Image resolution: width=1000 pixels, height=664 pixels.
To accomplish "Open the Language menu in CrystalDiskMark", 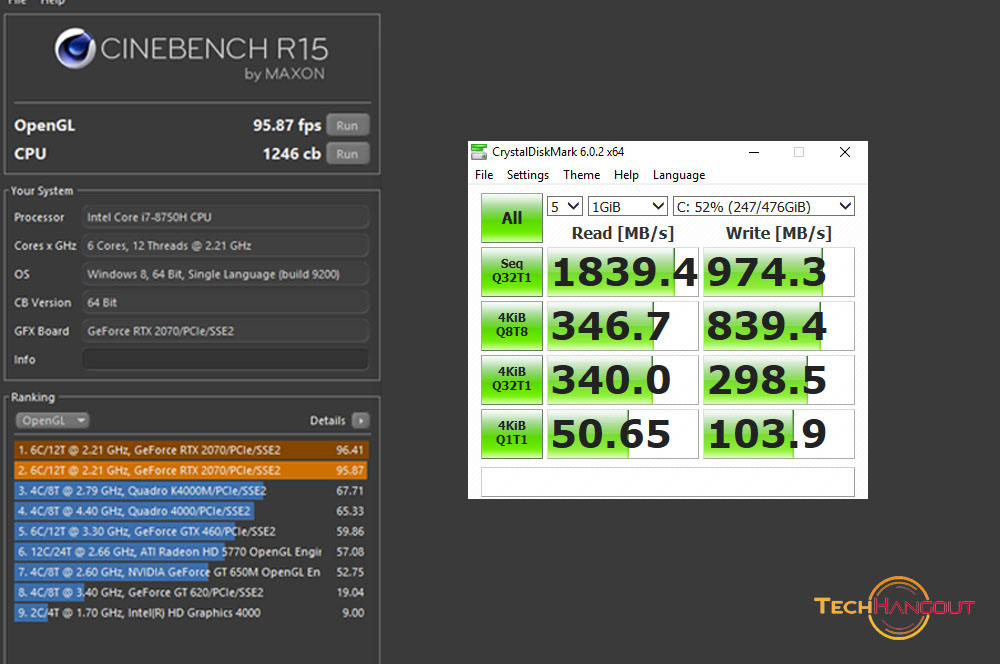I will click(x=679, y=175).
